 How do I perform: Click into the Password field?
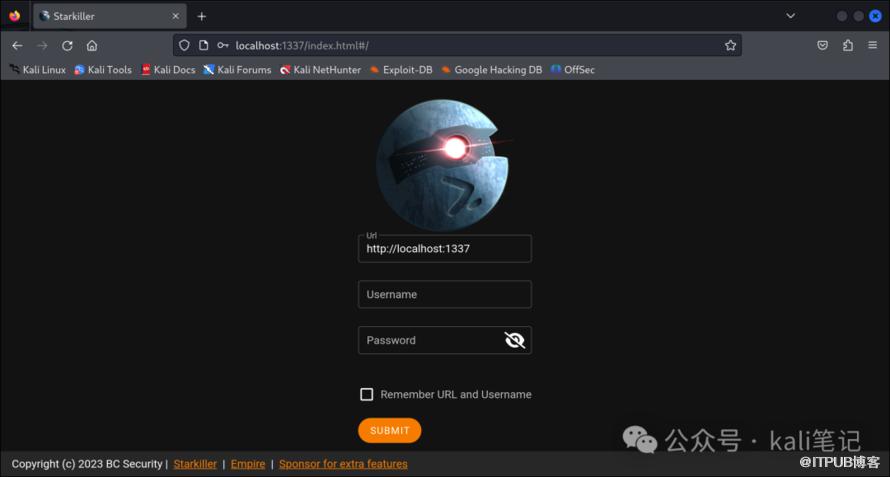click(430, 340)
